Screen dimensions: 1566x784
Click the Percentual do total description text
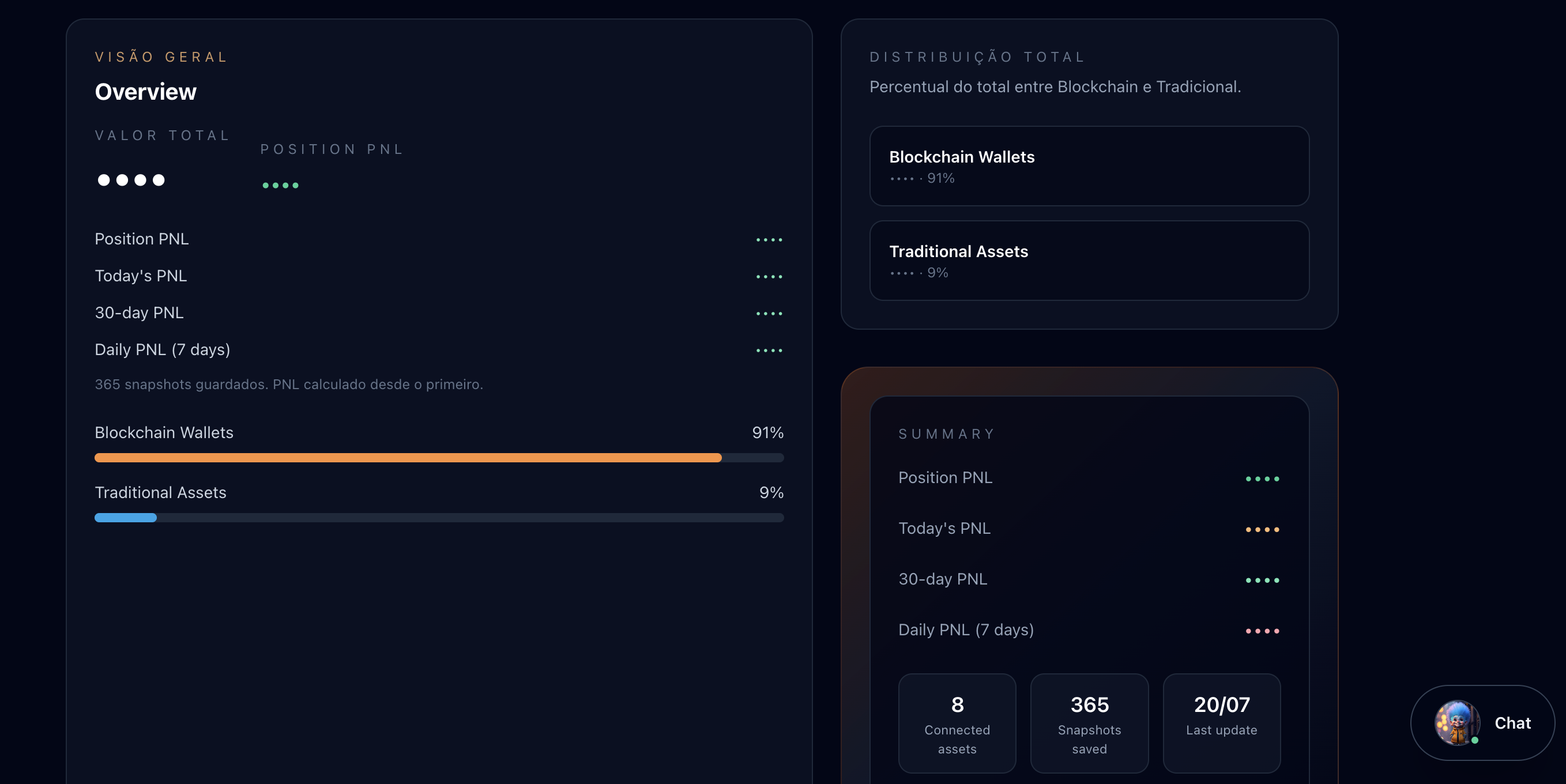click(x=1055, y=87)
